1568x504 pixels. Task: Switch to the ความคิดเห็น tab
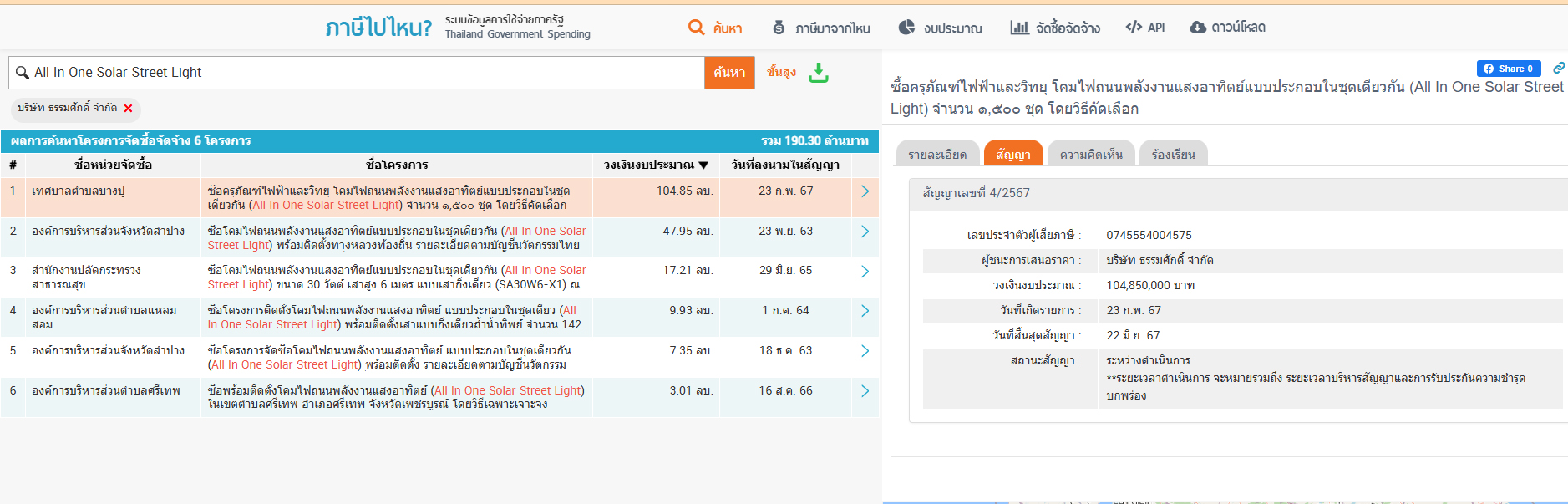coord(1090,155)
